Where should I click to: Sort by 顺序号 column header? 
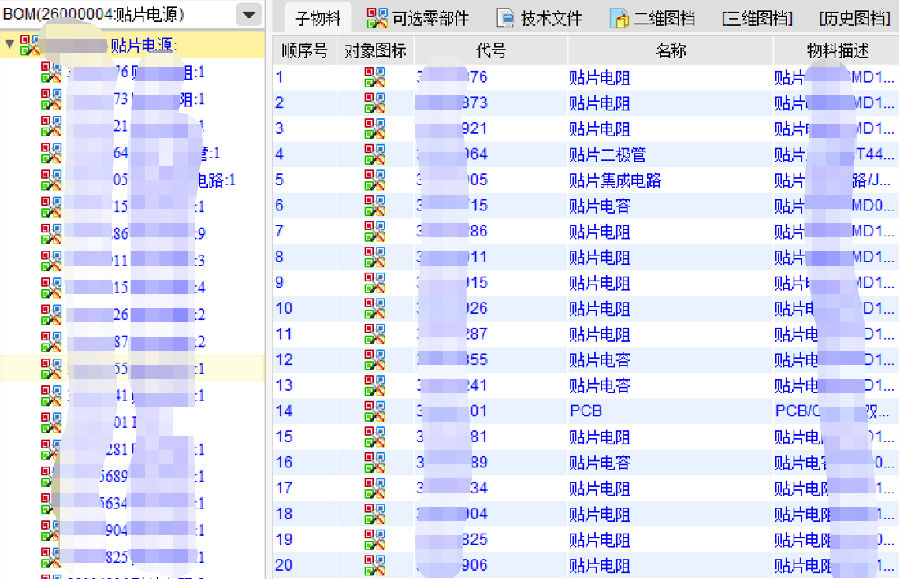click(x=304, y=51)
